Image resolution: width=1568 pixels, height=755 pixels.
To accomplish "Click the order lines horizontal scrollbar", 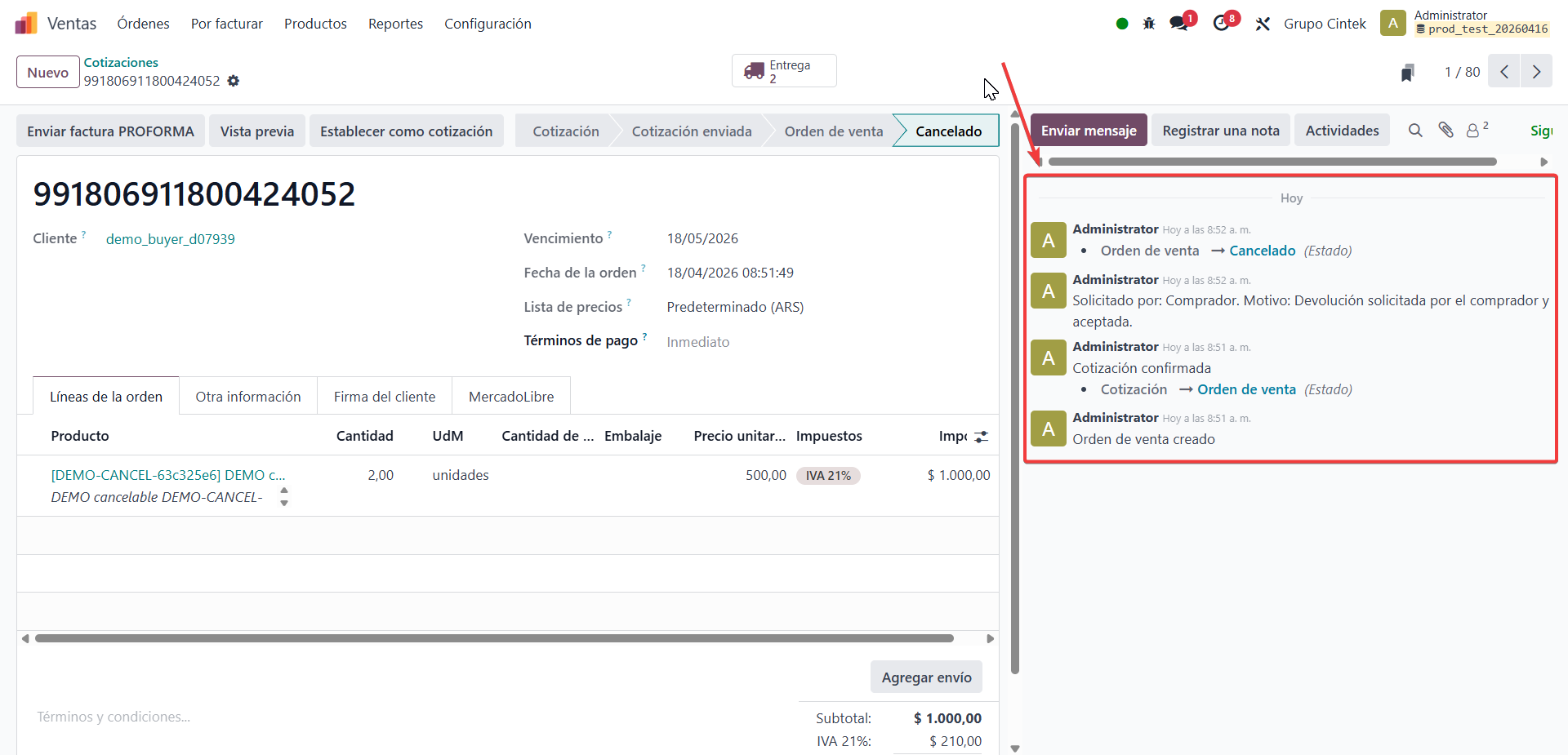I will (494, 638).
